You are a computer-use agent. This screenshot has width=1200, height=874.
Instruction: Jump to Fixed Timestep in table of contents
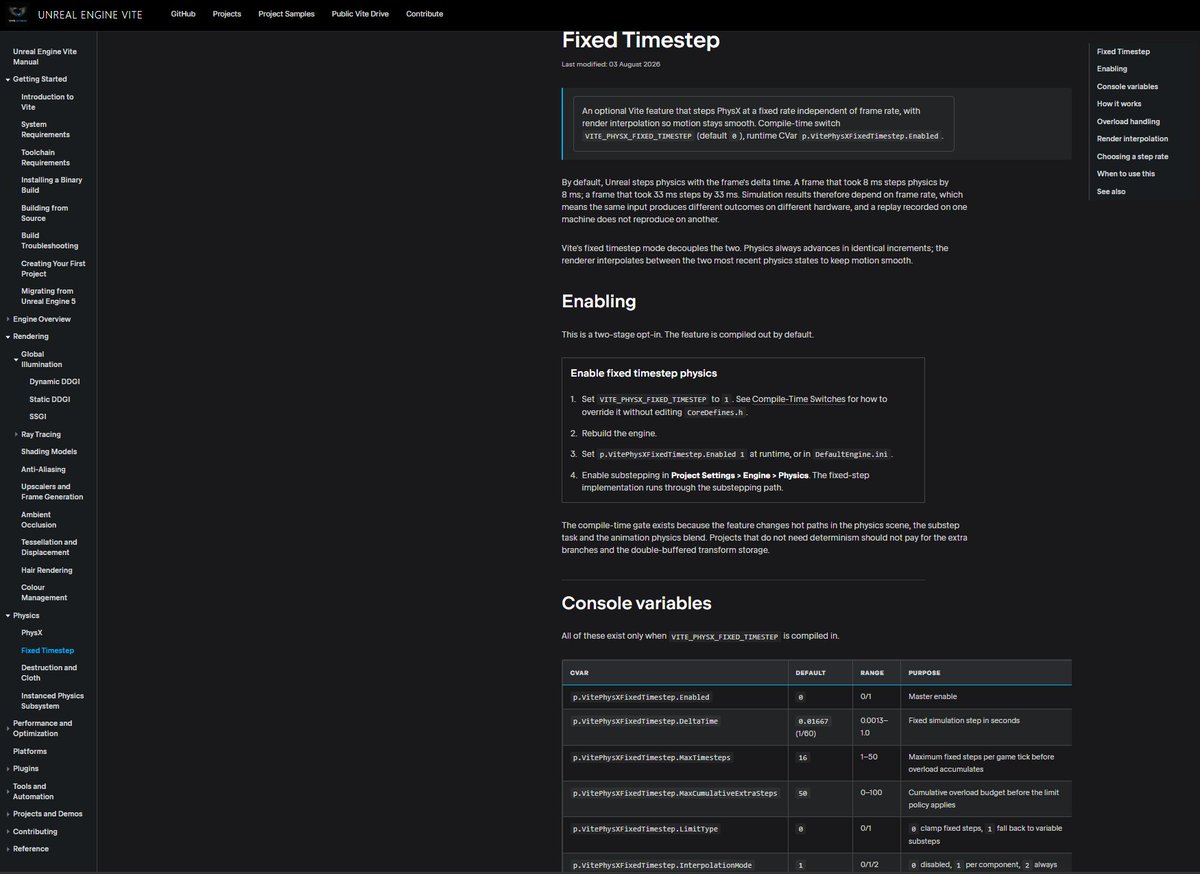pyautogui.click(x=1123, y=51)
